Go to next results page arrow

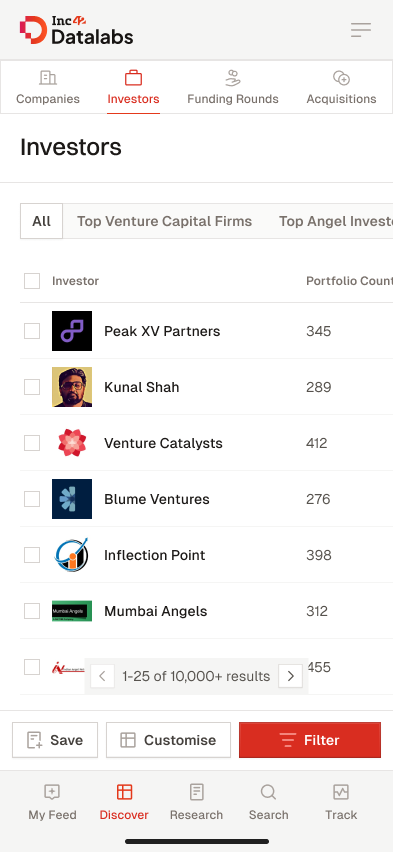(290, 676)
